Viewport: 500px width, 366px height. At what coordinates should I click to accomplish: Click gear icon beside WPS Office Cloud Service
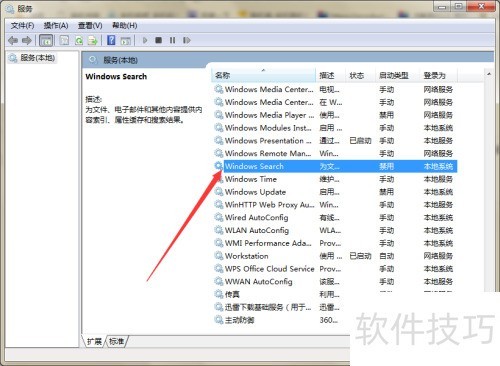(x=219, y=268)
